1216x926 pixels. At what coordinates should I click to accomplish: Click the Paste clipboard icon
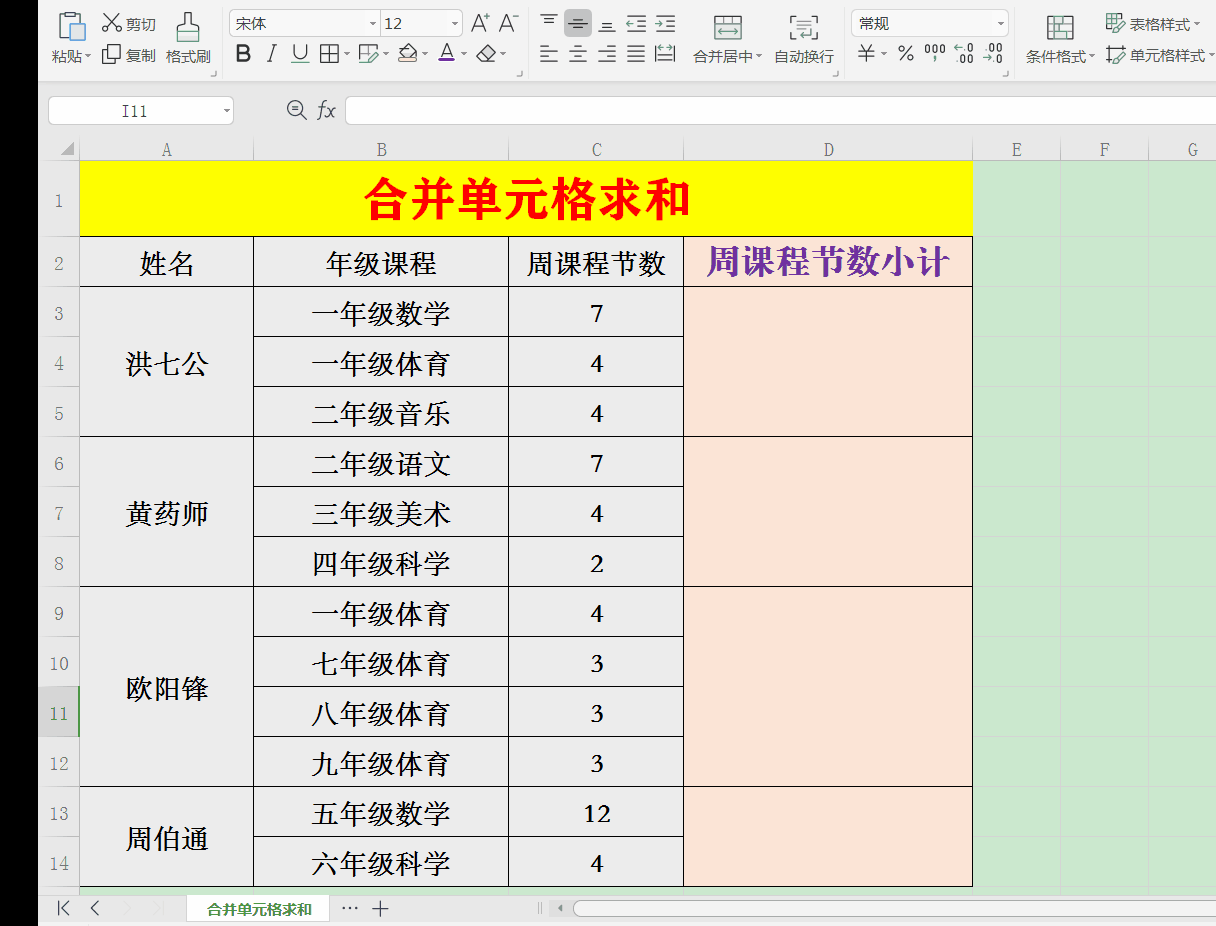71,26
